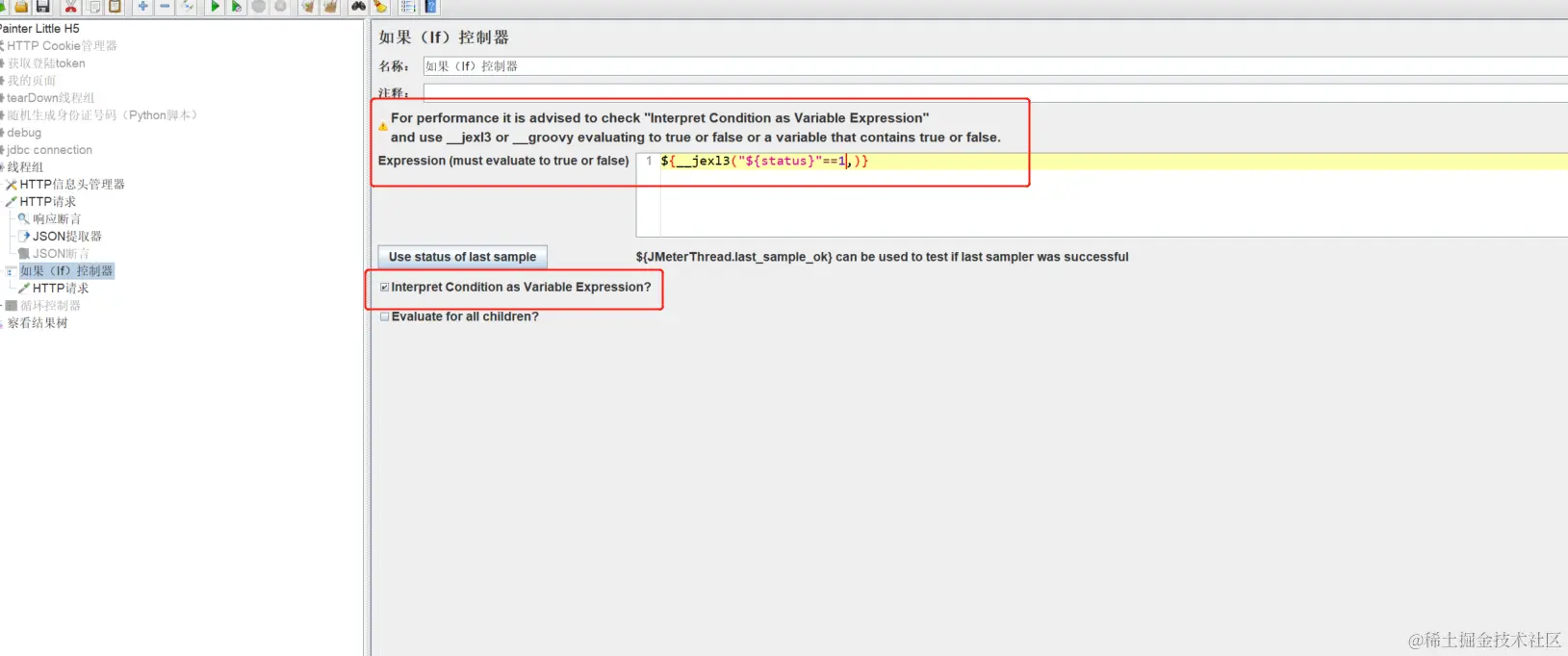Select jdbc connection tree node

(50, 150)
